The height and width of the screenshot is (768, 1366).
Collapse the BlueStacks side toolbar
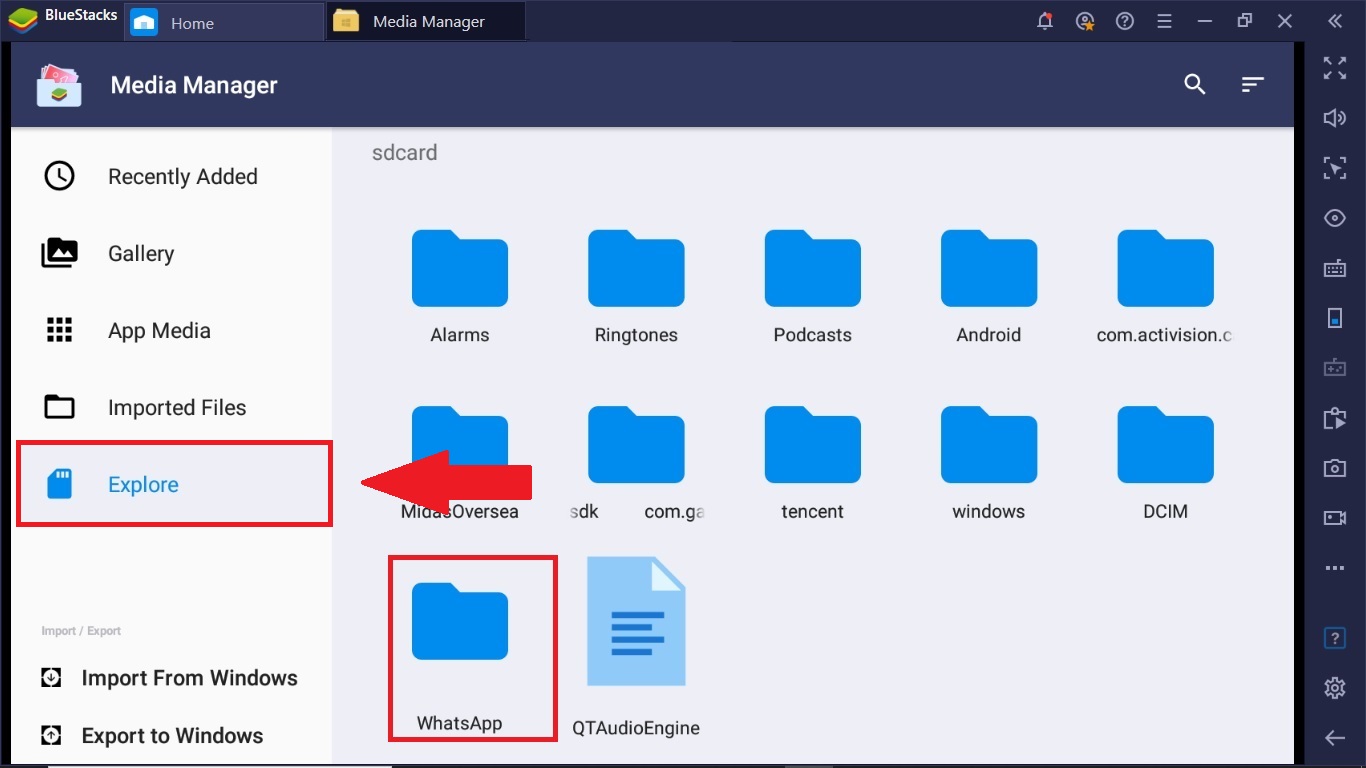(x=1335, y=21)
